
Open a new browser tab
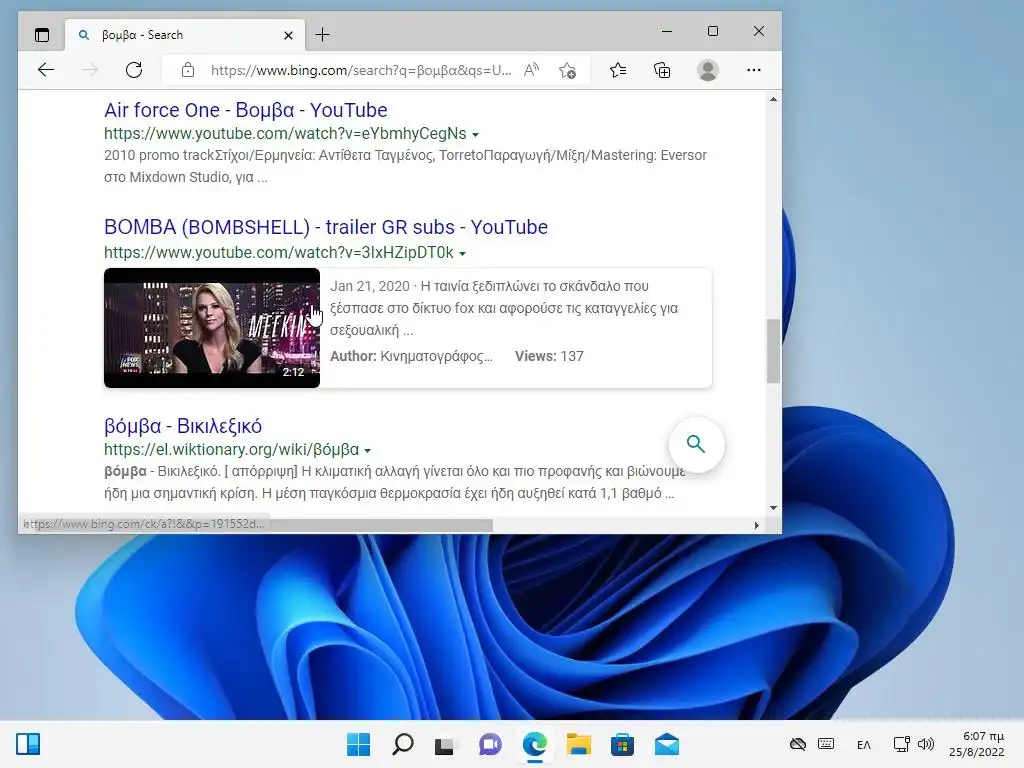click(x=323, y=35)
